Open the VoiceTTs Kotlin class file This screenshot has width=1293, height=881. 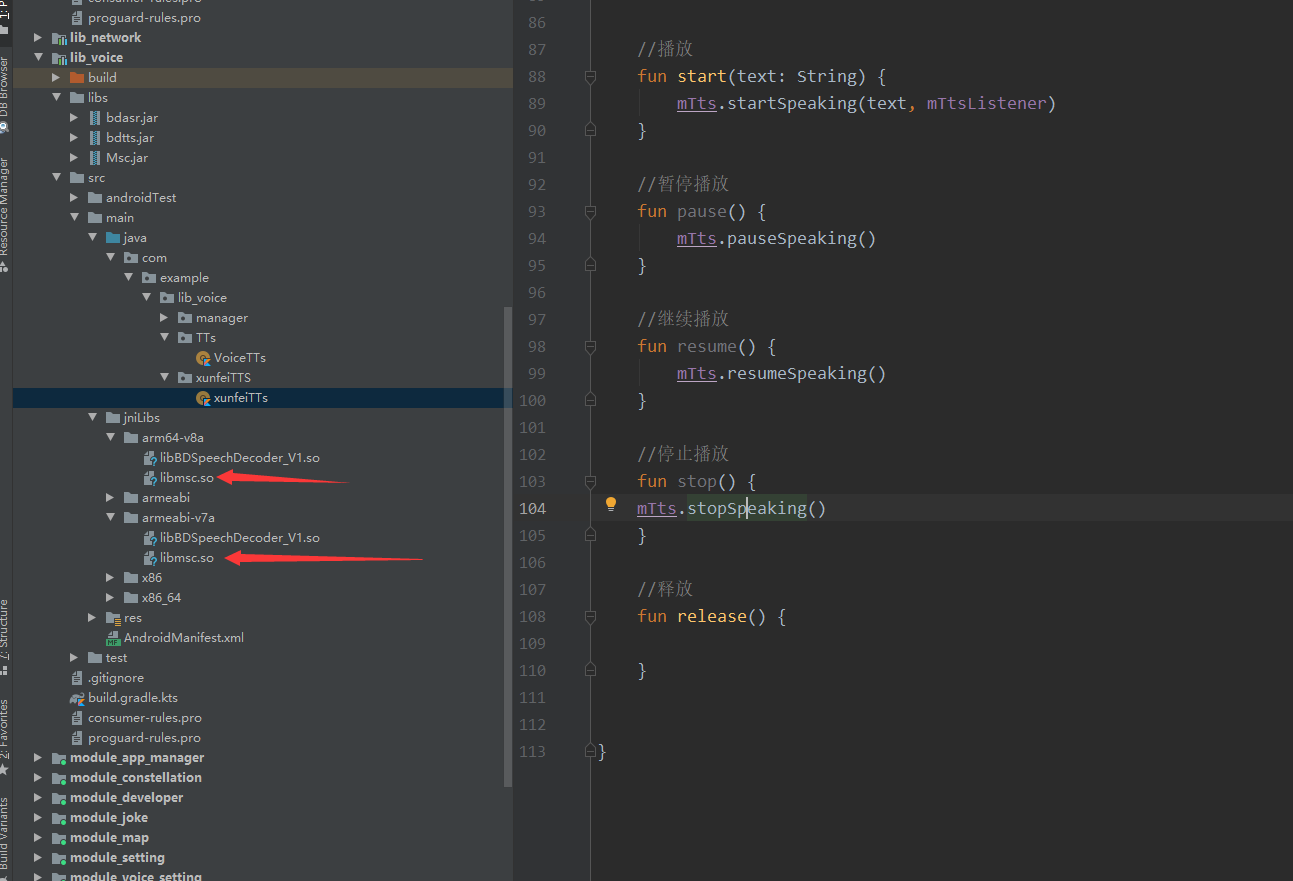pos(239,357)
